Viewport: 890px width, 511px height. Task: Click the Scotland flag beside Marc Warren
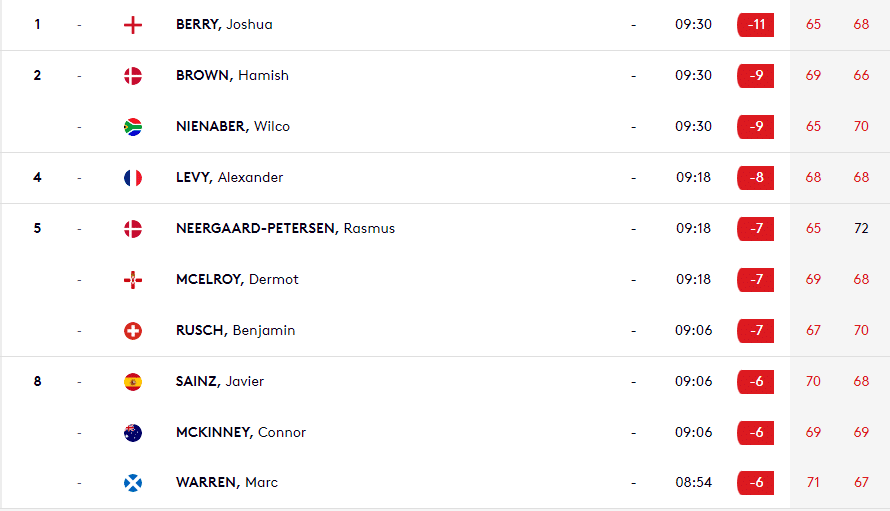pyautogui.click(x=133, y=483)
